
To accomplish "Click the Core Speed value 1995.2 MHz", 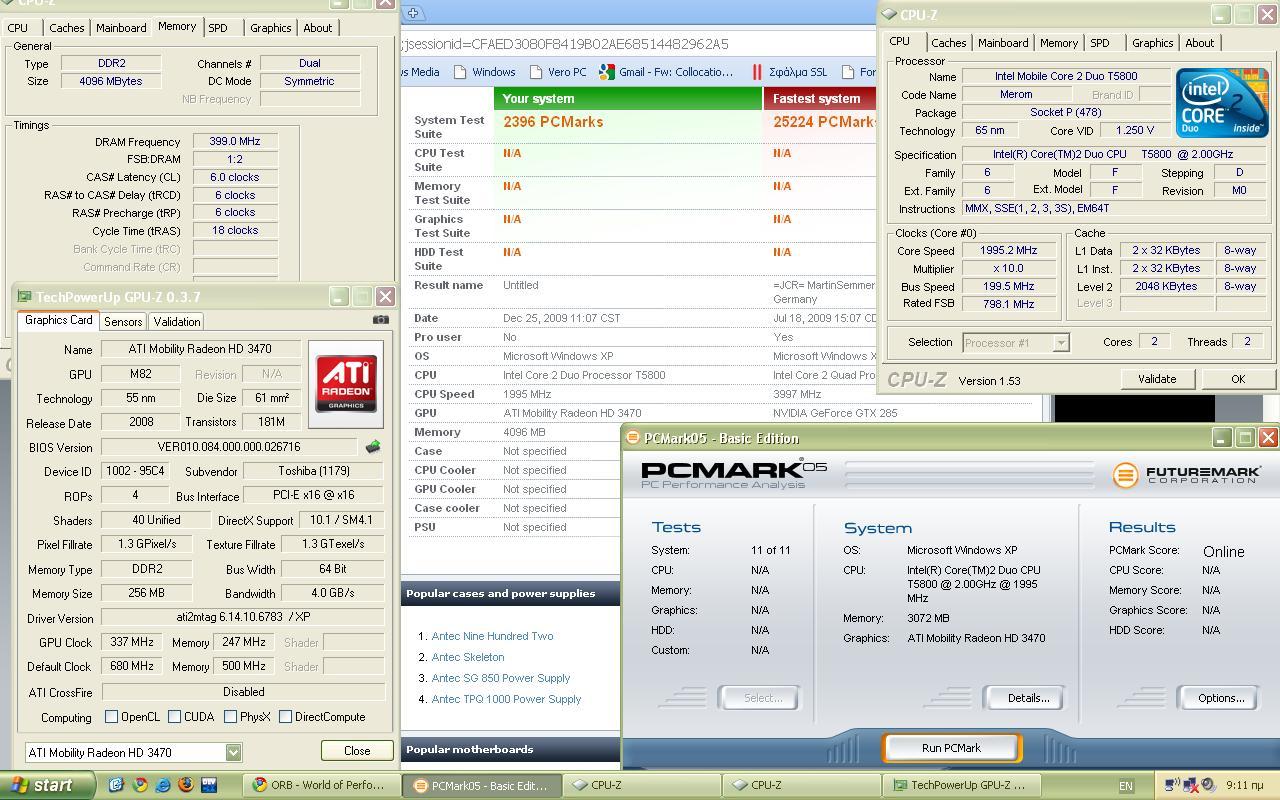I will (x=1009, y=251).
